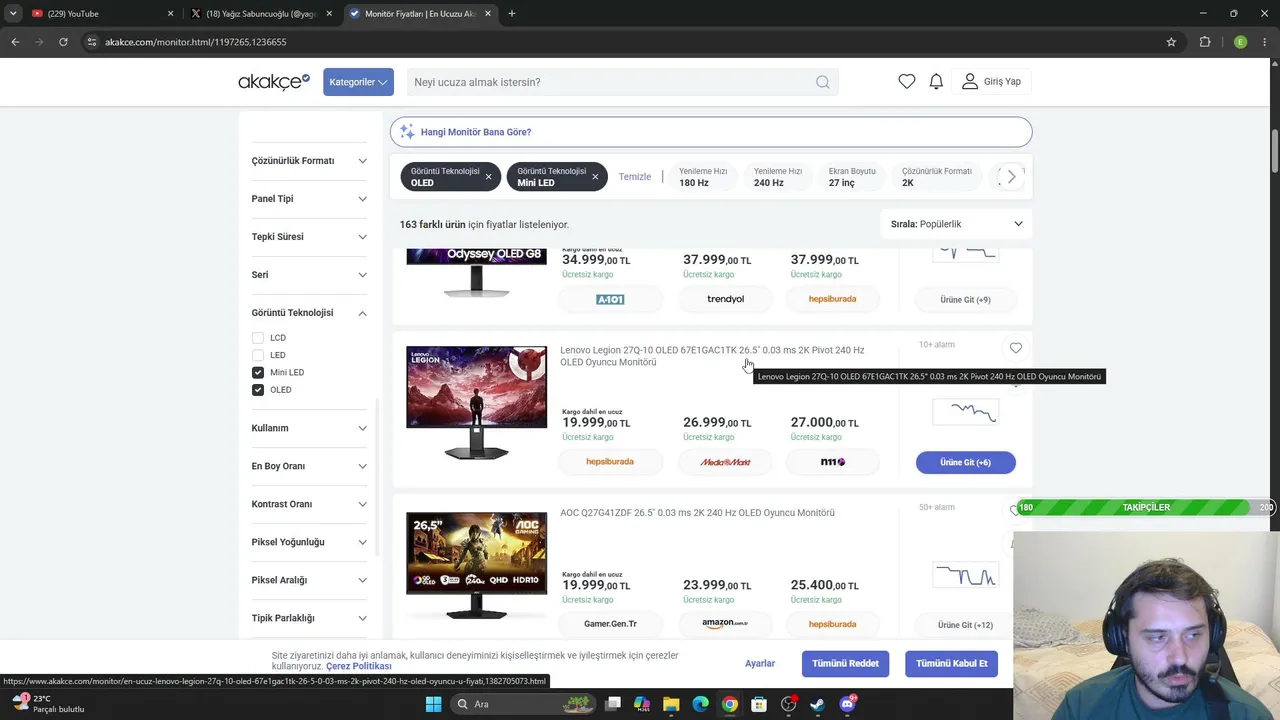Screen dimensions: 1280x720
Task: Add Lenovo Legion monitor to favorites
Action: coord(1016,348)
